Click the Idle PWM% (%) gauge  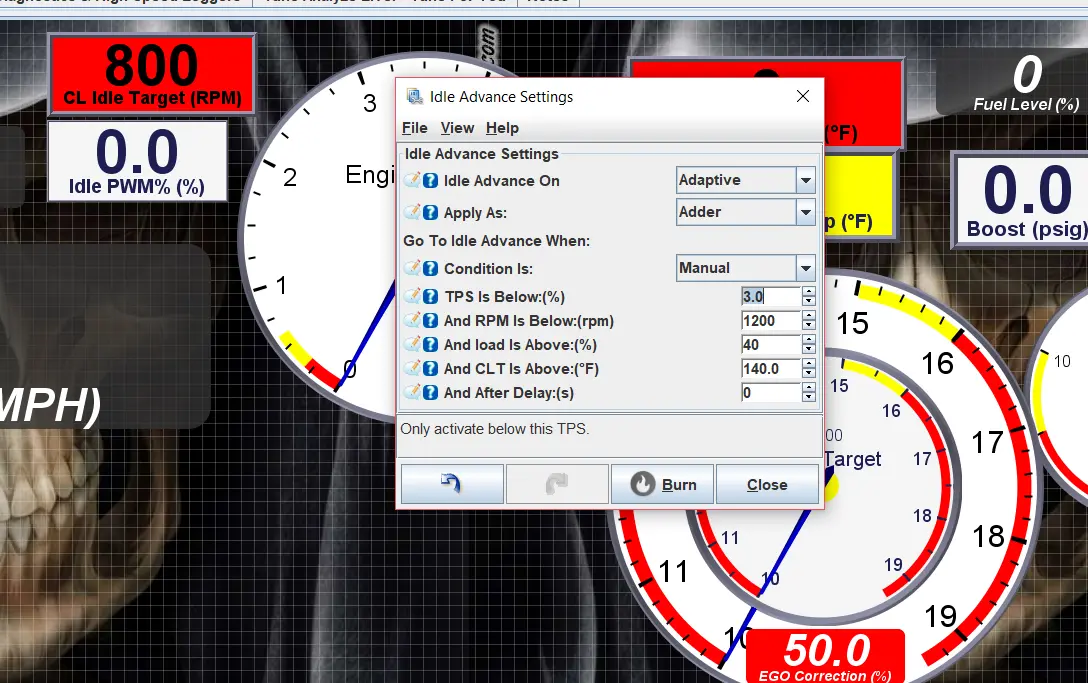point(137,161)
